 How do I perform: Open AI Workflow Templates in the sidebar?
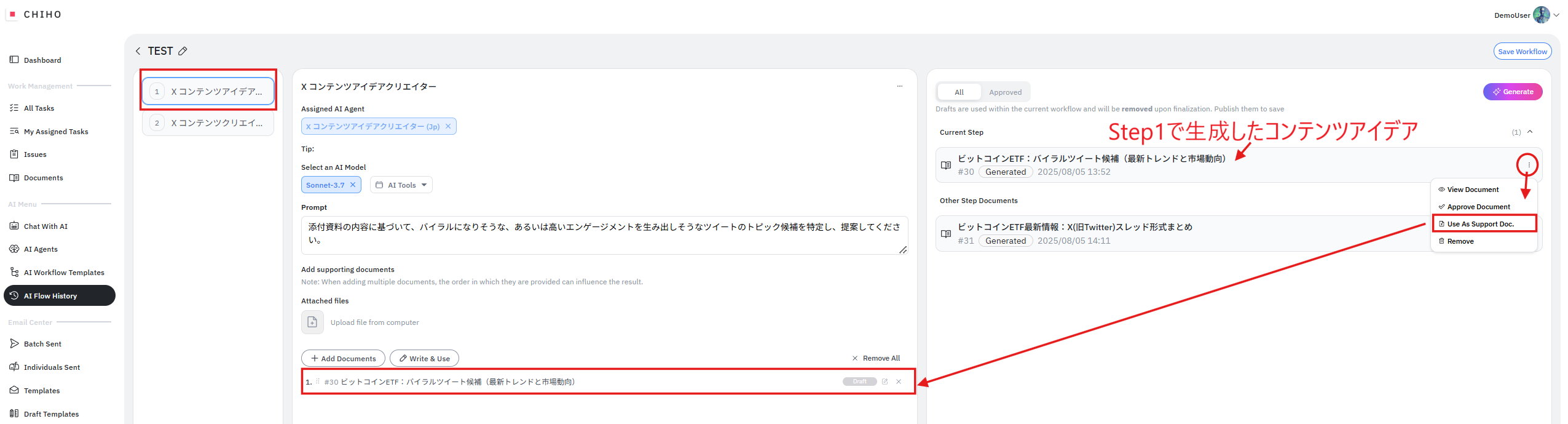coord(64,273)
